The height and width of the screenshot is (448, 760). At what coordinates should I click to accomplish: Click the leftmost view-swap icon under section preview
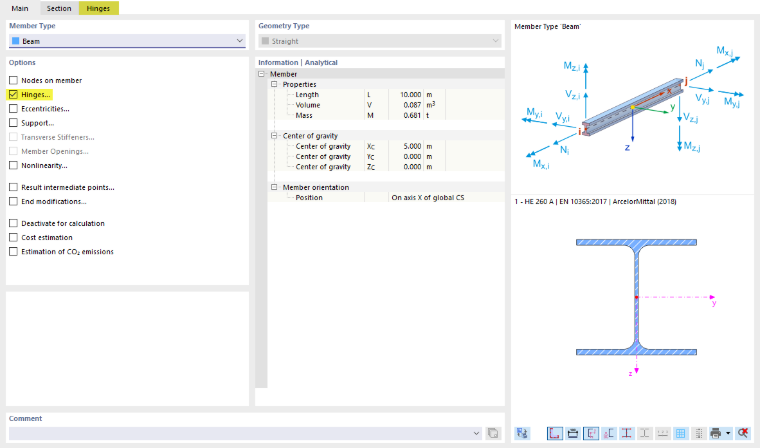(x=522, y=433)
